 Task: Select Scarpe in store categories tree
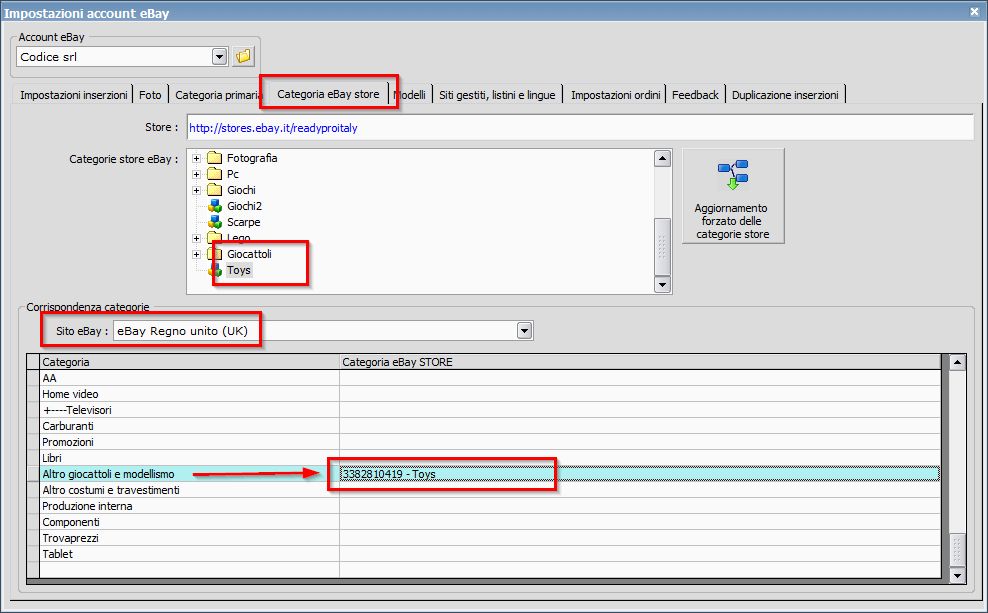click(x=243, y=222)
